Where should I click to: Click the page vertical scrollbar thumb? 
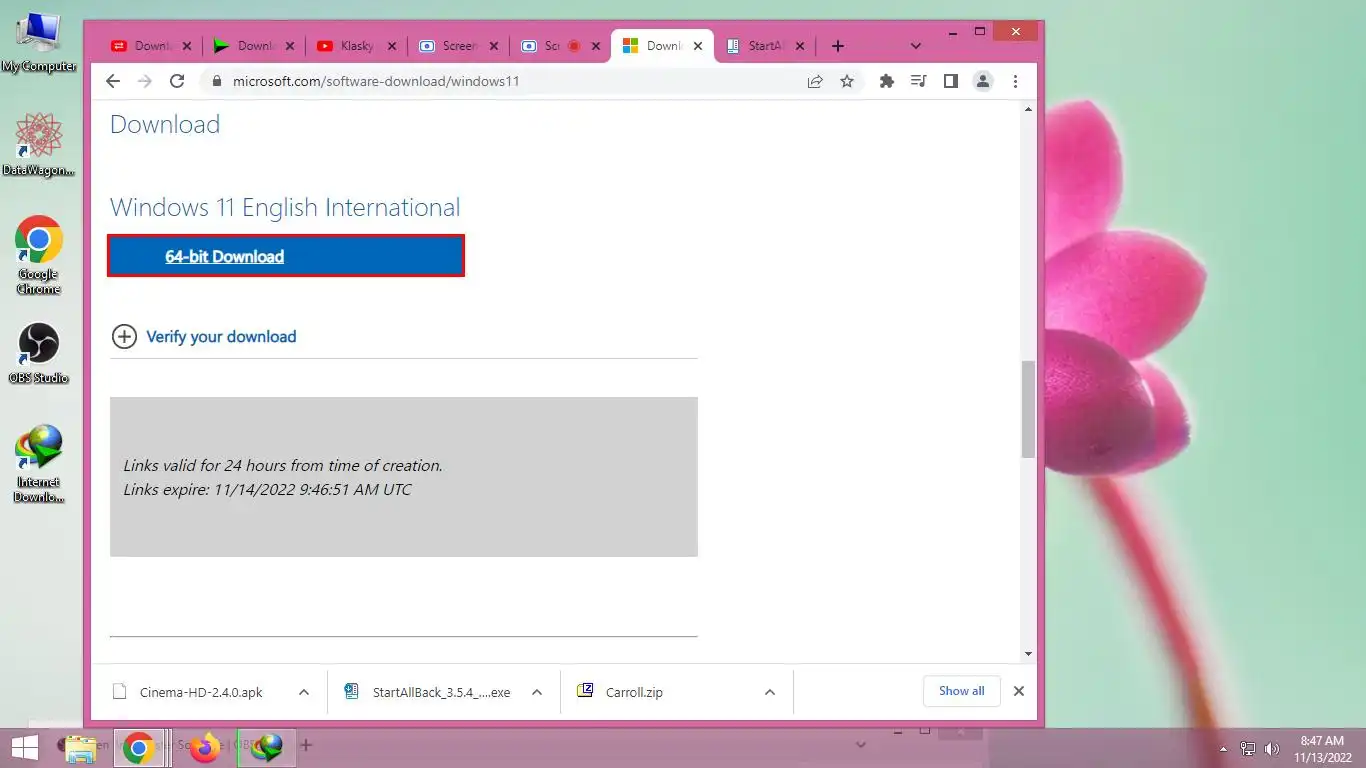click(1028, 410)
